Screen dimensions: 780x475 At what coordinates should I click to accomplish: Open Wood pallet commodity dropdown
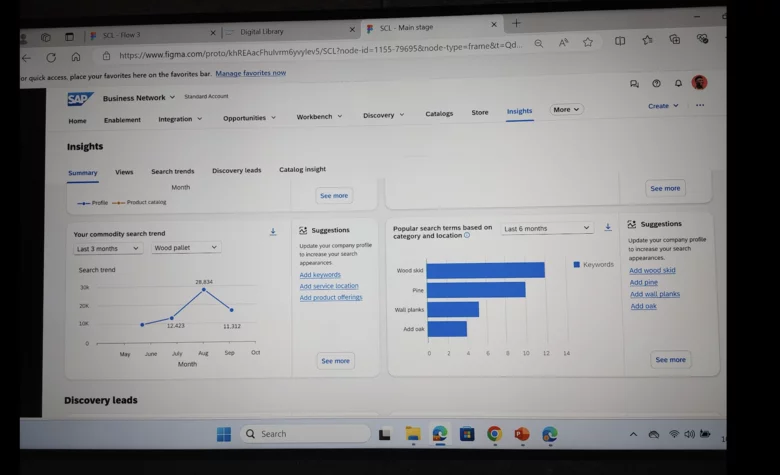coord(186,247)
